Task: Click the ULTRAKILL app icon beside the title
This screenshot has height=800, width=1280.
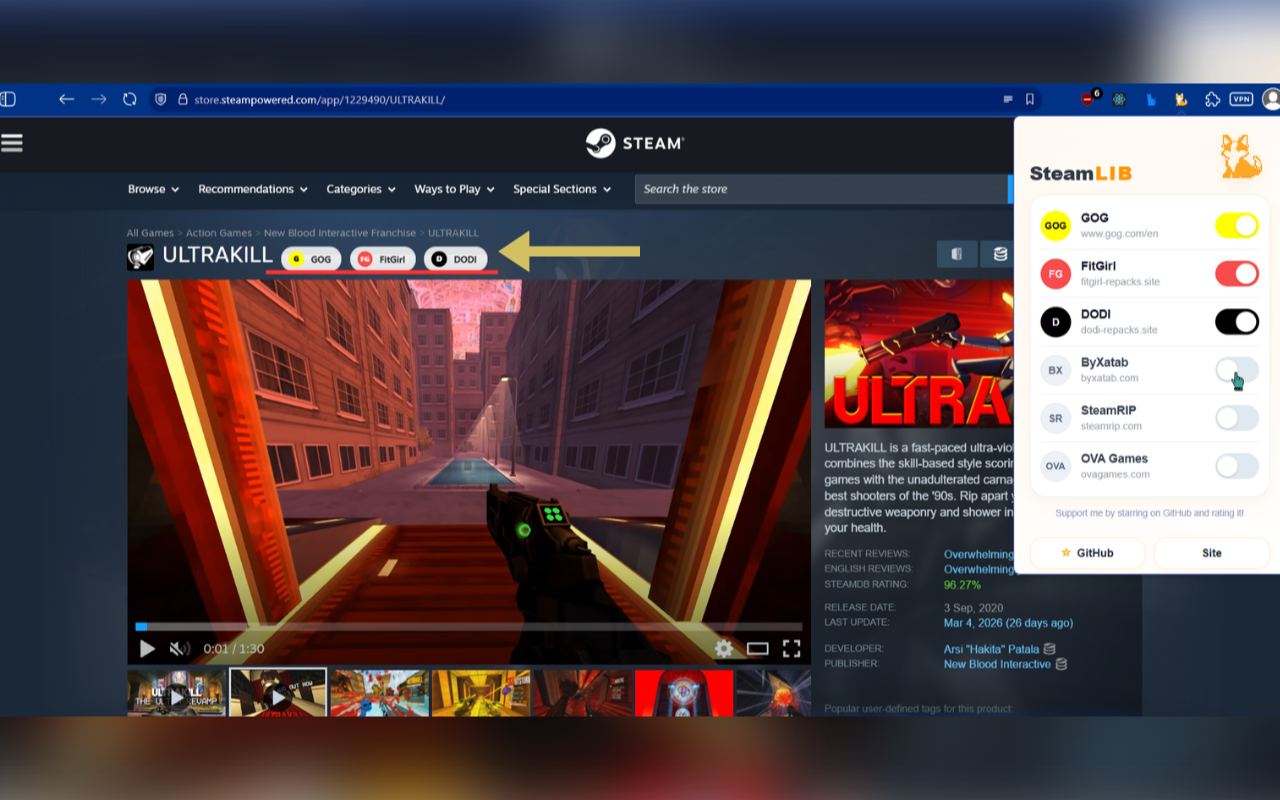Action: pos(140,257)
